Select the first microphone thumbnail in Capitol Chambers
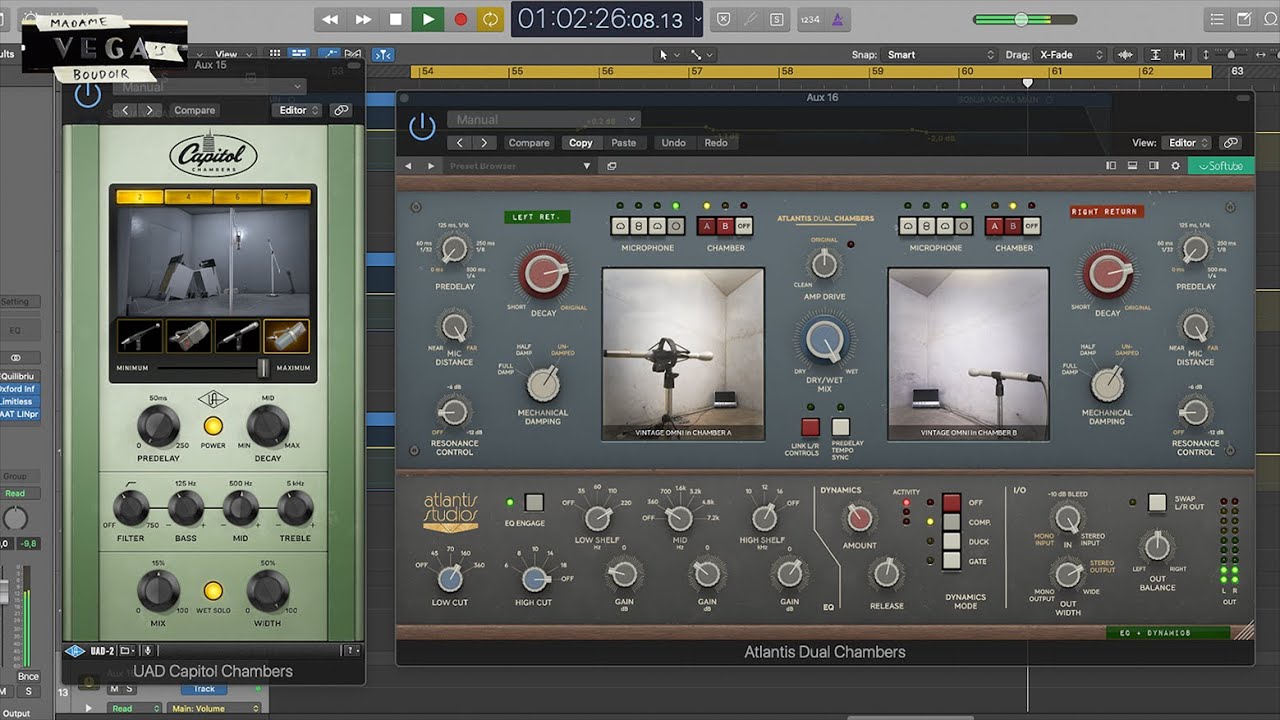This screenshot has height=720, width=1280. tap(139, 336)
